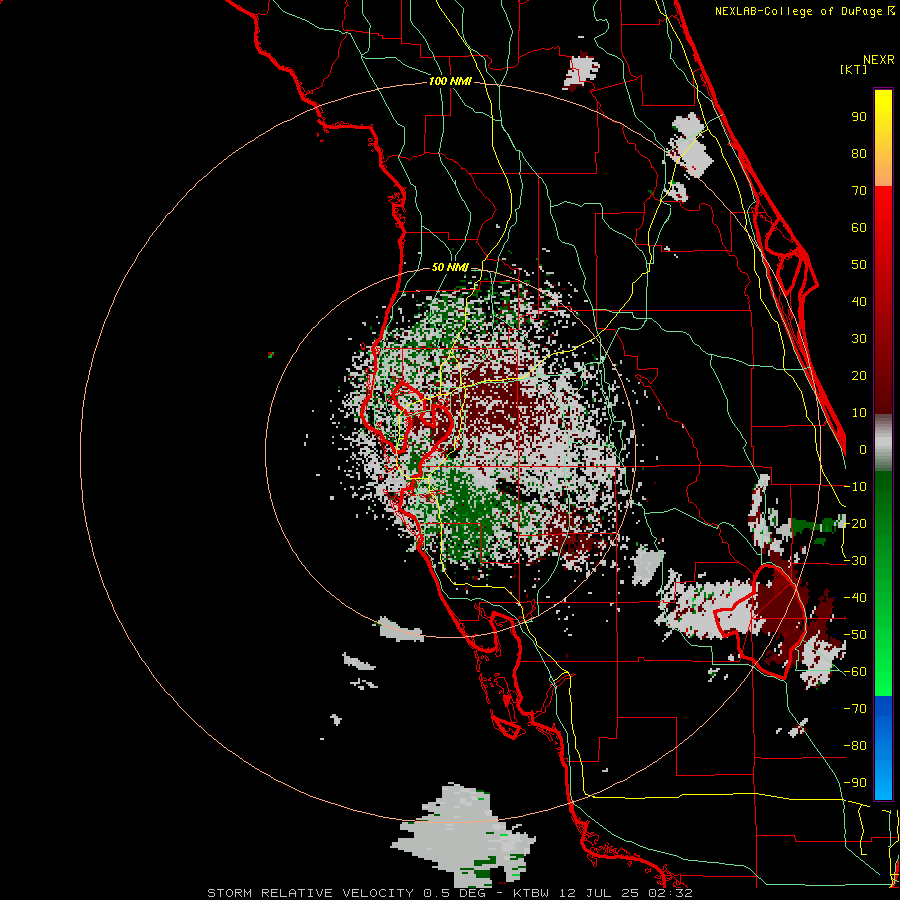Click the -90 value on velocity scale
The height and width of the screenshot is (900, 900).
[x=855, y=783]
